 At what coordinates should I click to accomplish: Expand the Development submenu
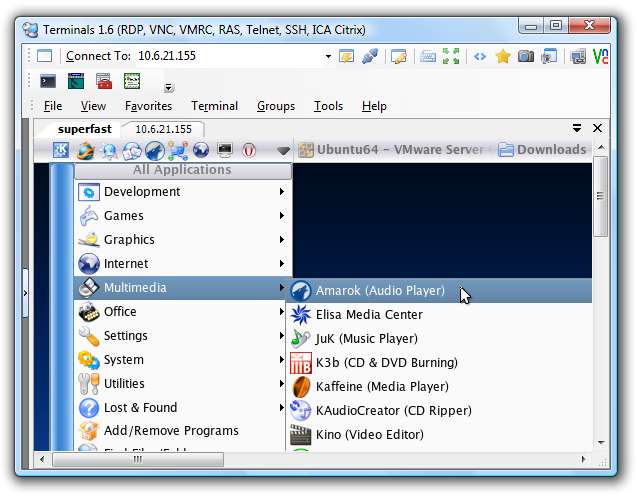coord(183,192)
